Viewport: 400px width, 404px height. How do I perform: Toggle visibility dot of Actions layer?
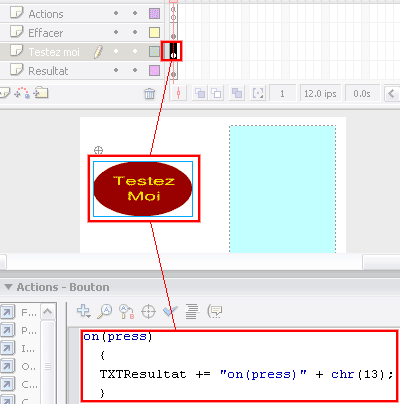point(116,13)
